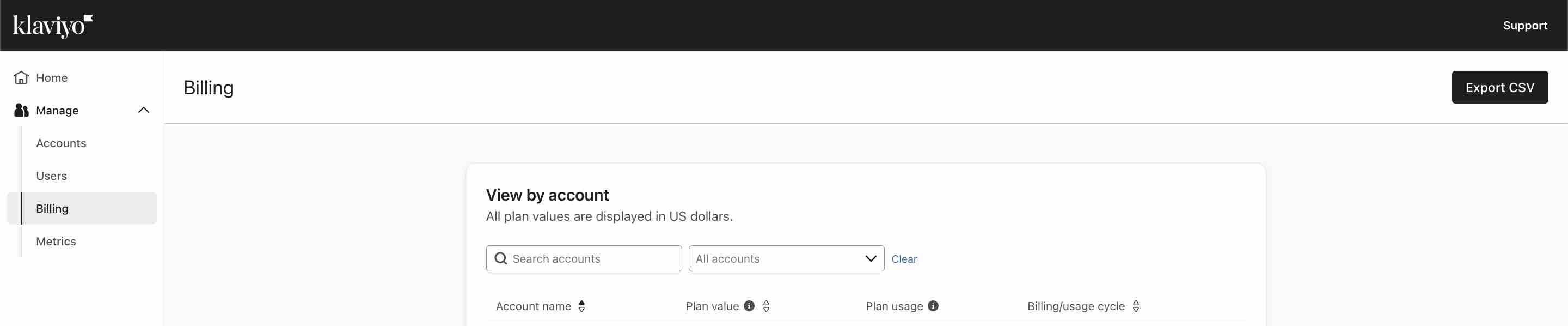This screenshot has width=1568, height=326.
Task: Go to the Users page in the sidebar
Action: point(51,176)
